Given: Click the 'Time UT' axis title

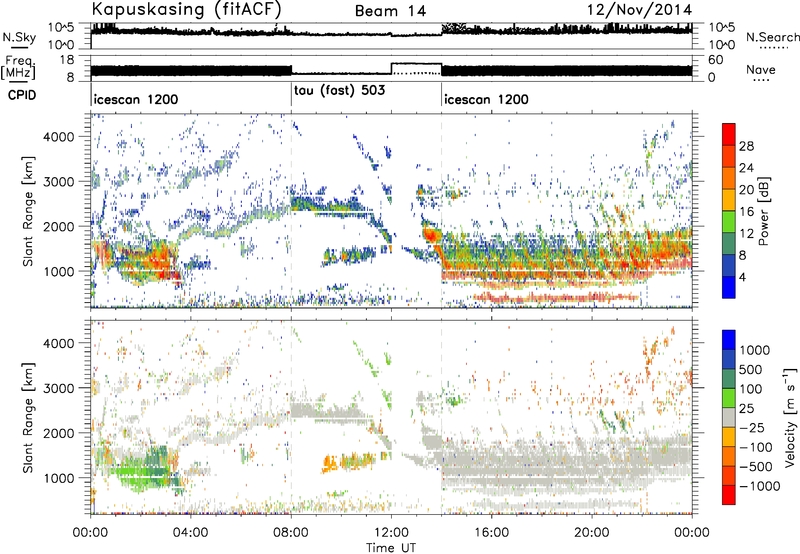Looking at the screenshot, I should click(391, 548).
